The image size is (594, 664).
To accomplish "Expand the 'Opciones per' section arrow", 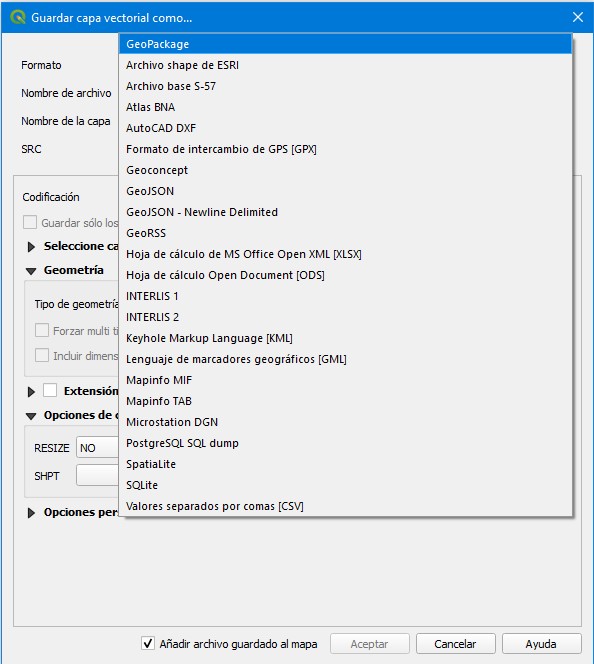I will (x=31, y=513).
